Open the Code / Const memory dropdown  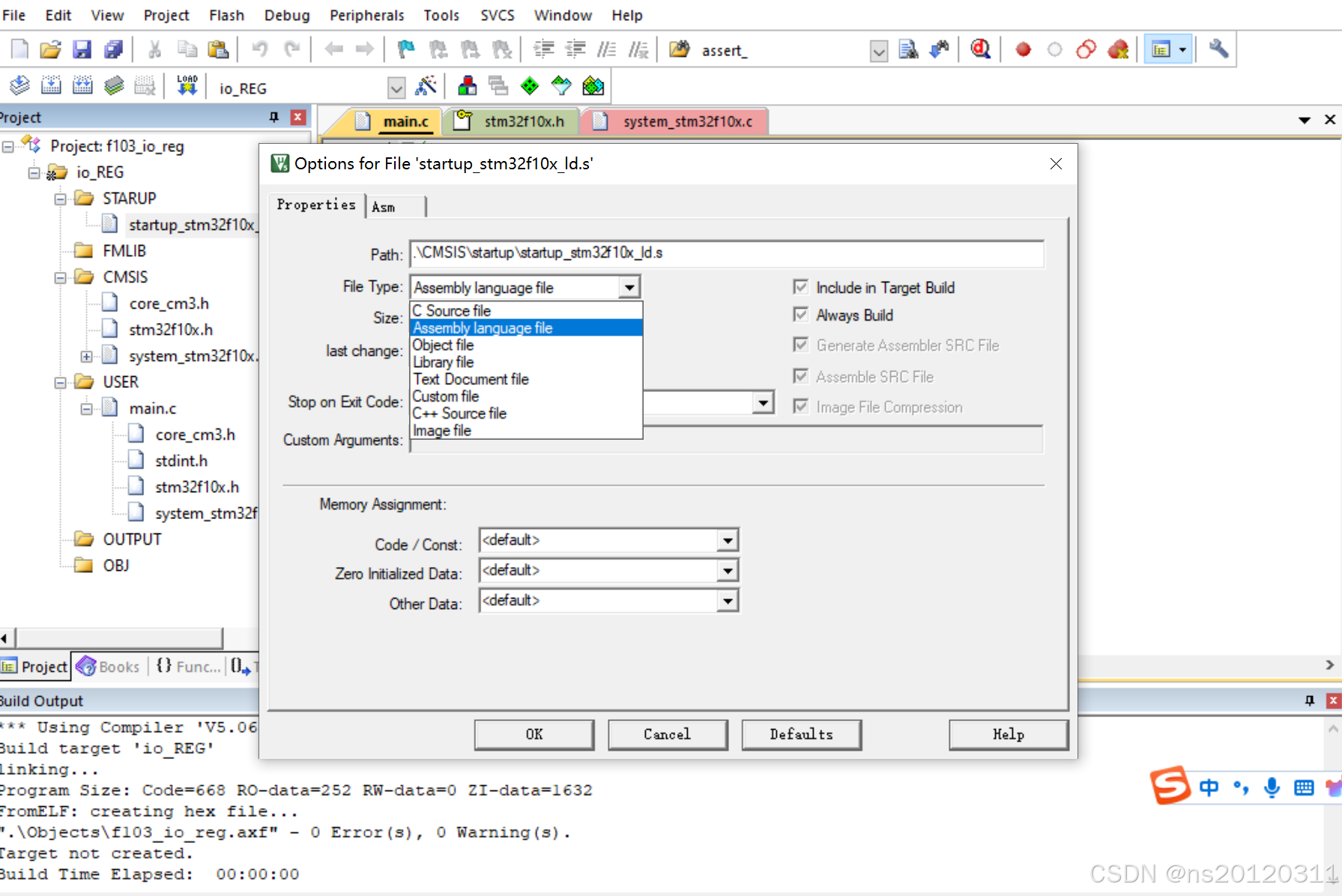[725, 539]
